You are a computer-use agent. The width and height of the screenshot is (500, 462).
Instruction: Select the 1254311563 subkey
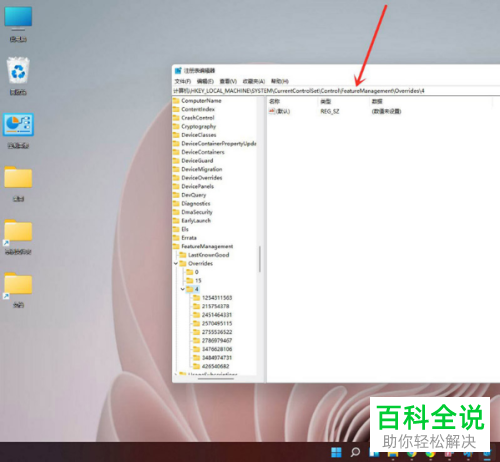(217, 298)
